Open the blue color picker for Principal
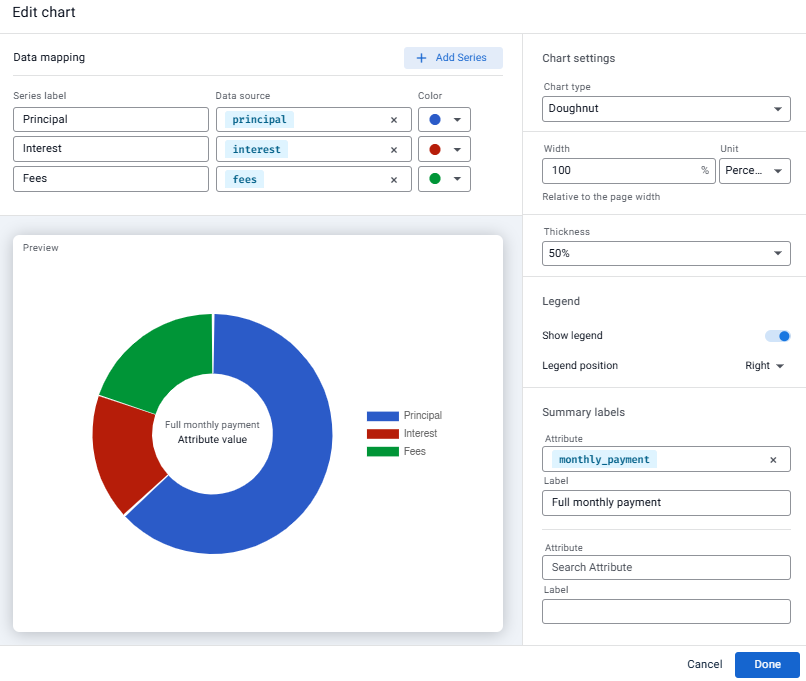Viewport: 806px width, 681px height. click(444, 120)
